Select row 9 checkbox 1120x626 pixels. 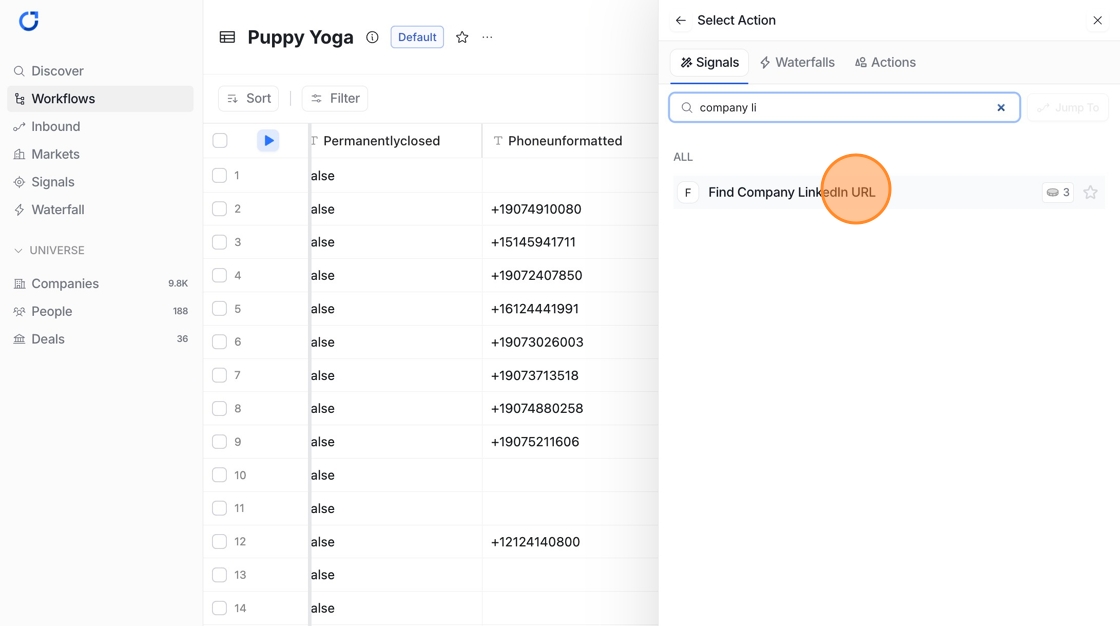click(x=219, y=442)
